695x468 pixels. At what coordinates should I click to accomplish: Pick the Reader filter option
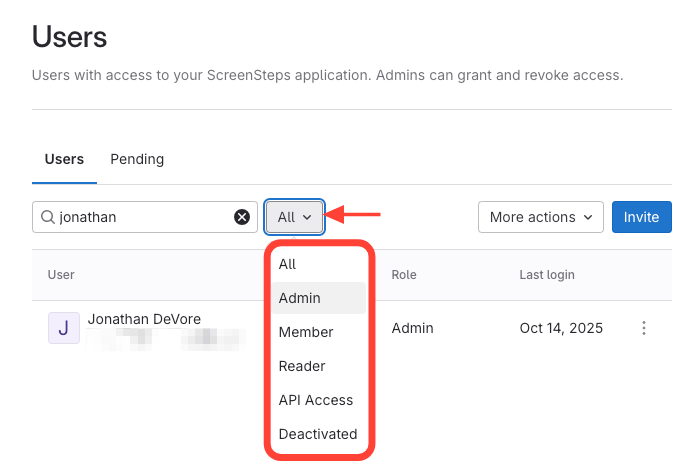click(x=302, y=366)
